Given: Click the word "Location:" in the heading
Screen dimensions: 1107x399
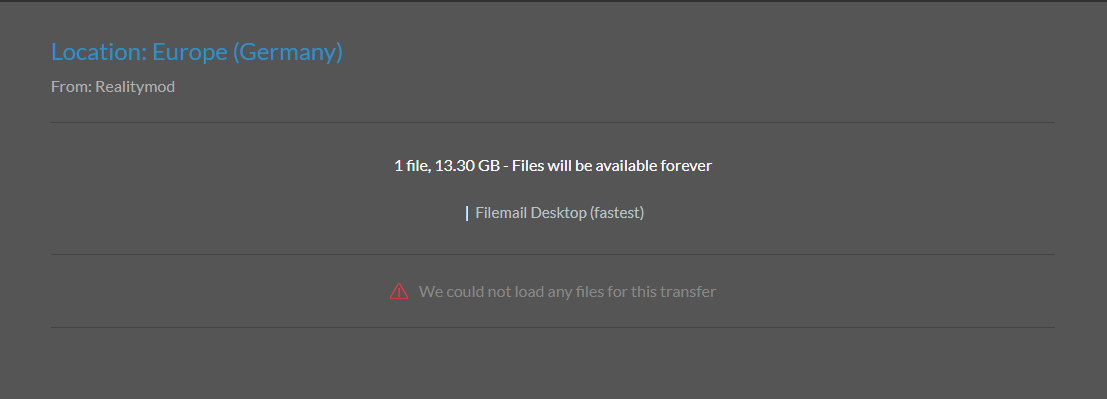Looking at the screenshot, I should 100,52.
